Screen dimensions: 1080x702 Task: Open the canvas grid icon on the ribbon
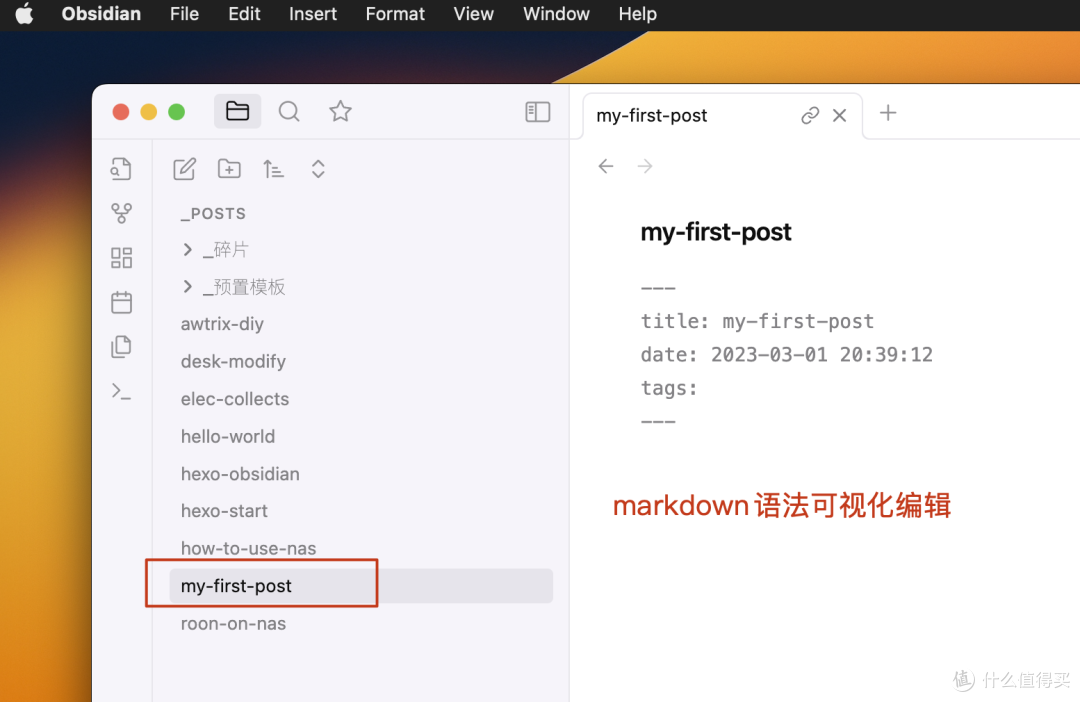121,257
